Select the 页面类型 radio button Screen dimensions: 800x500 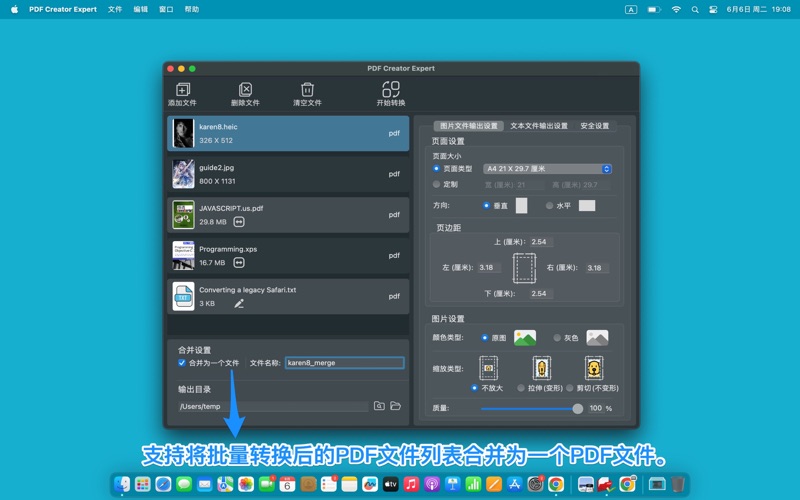pos(436,168)
